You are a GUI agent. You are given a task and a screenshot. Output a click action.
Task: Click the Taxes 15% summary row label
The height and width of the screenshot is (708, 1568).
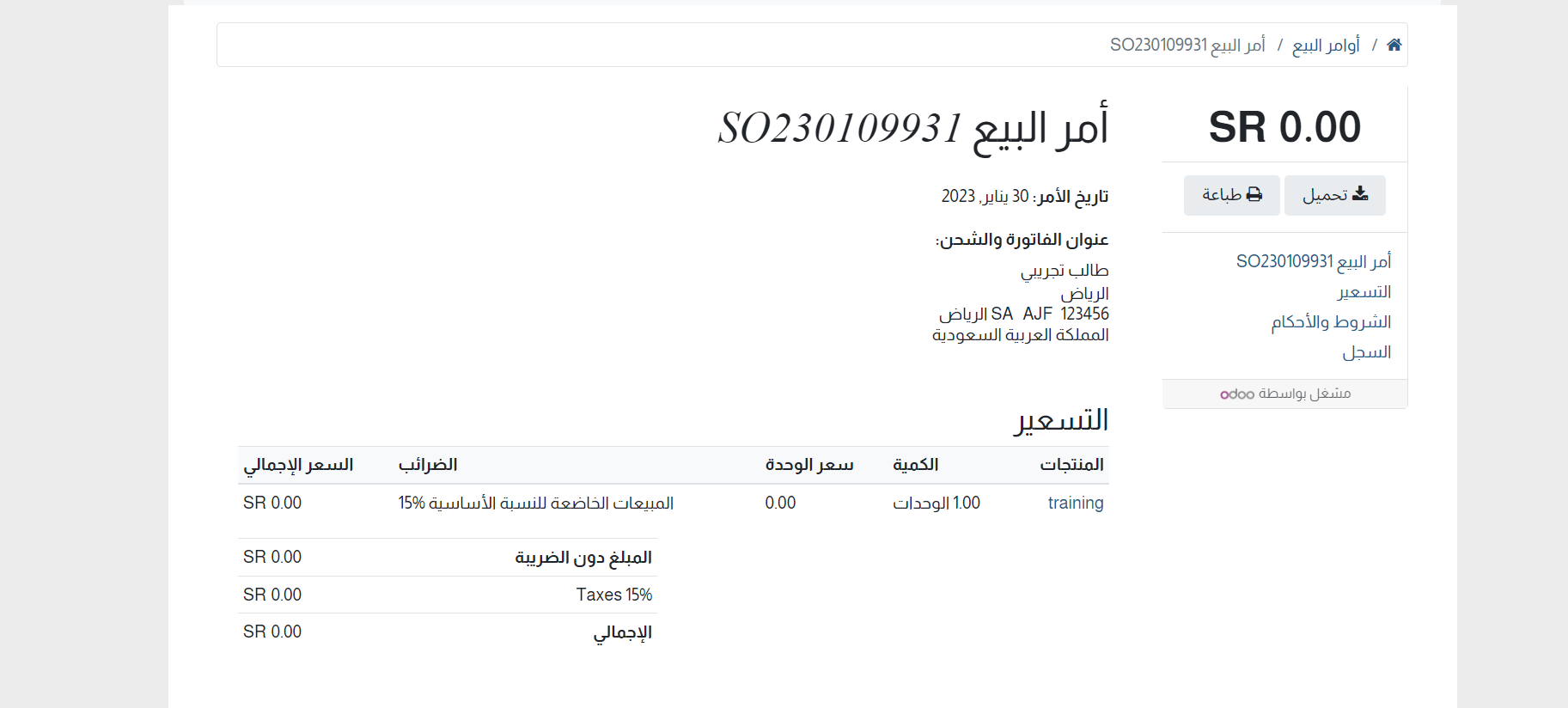click(613, 595)
